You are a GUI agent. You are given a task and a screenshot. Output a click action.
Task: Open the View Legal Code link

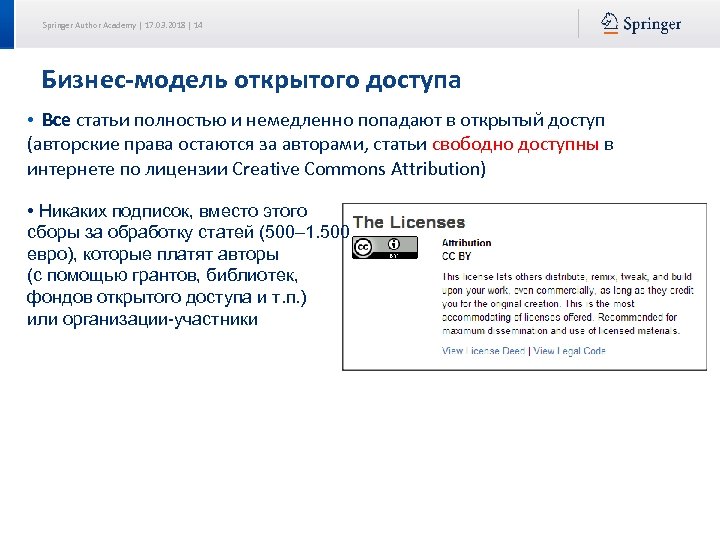click(x=569, y=351)
